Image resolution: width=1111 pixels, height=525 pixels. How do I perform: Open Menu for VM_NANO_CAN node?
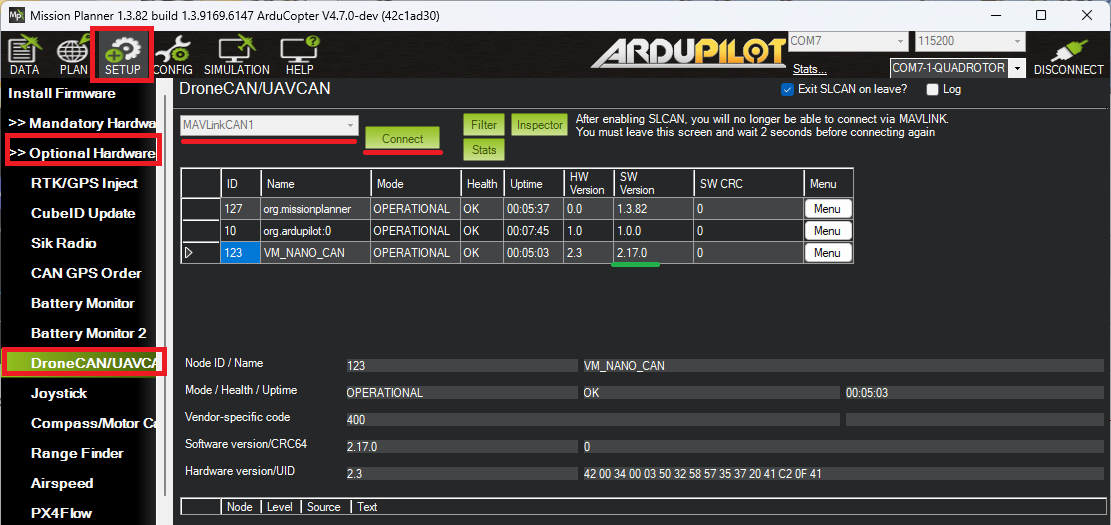(827, 253)
